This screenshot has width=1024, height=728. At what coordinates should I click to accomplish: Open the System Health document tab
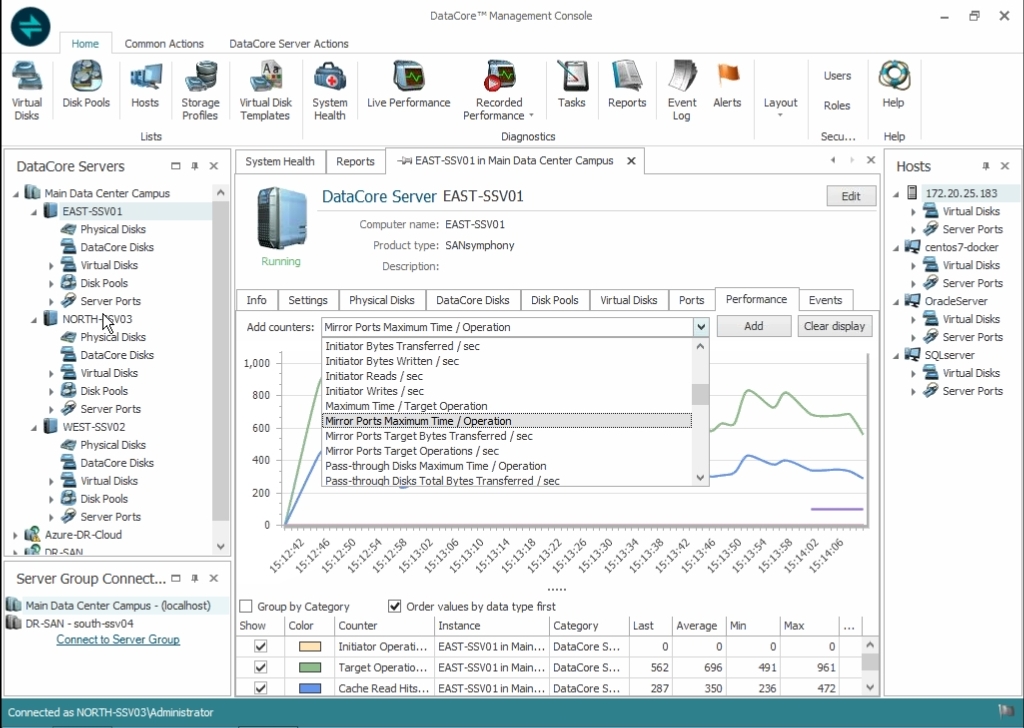click(280, 161)
